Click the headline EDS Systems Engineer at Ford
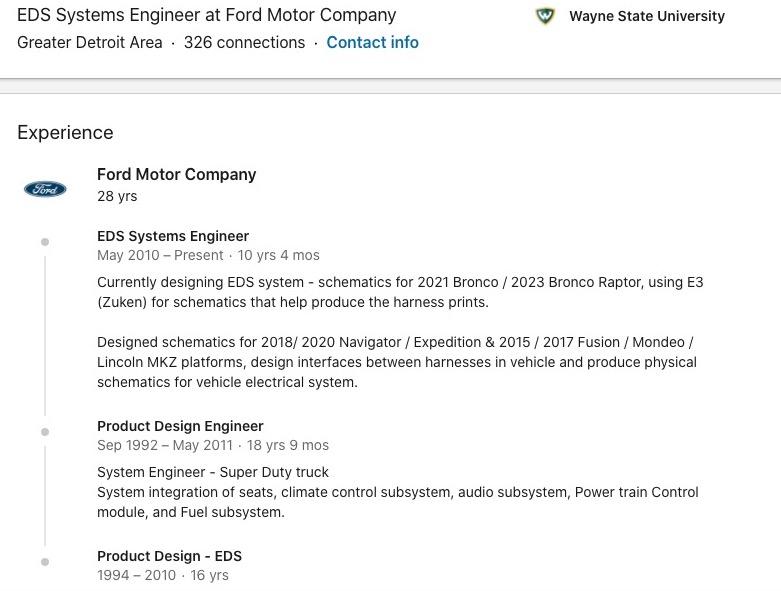 (206, 15)
